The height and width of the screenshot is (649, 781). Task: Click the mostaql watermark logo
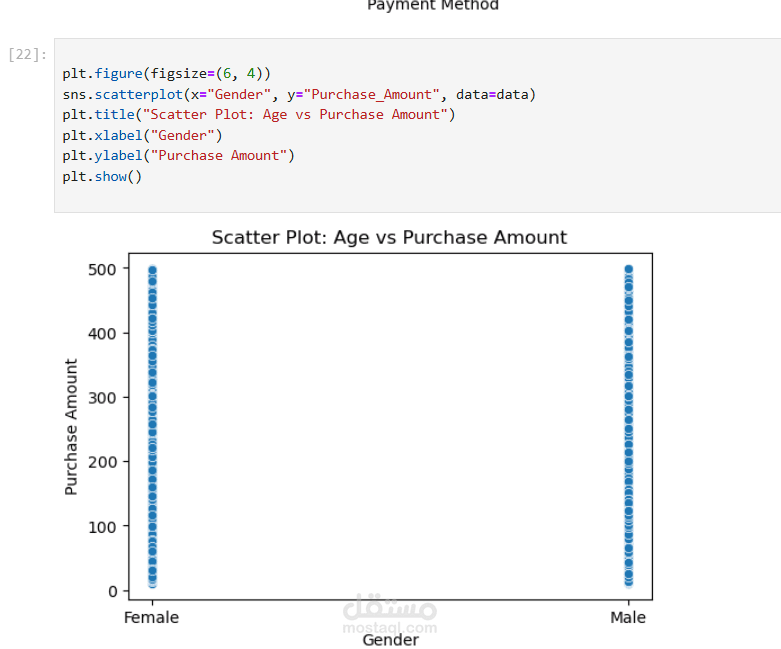pos(389,613)
